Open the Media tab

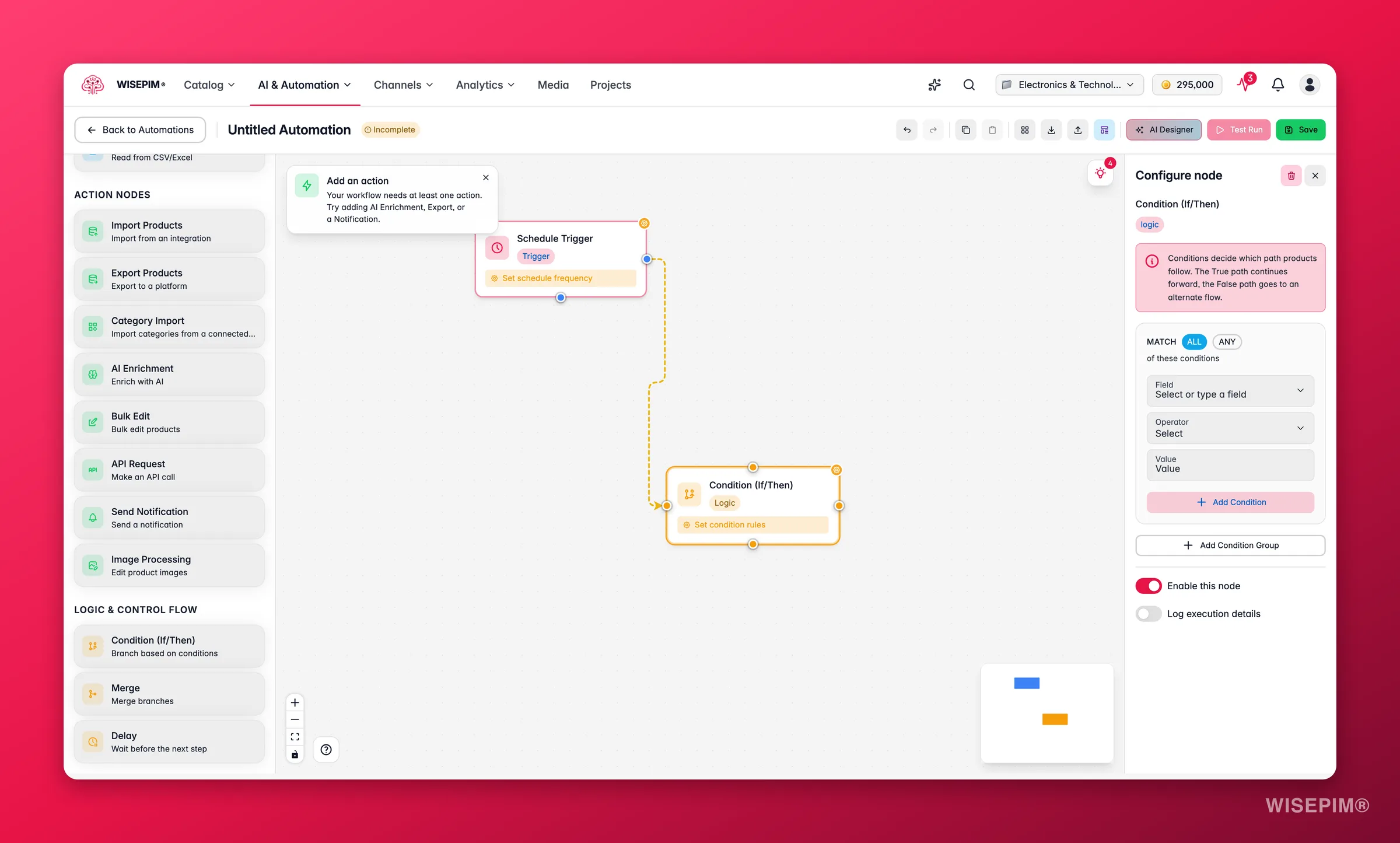pos(553,85)
